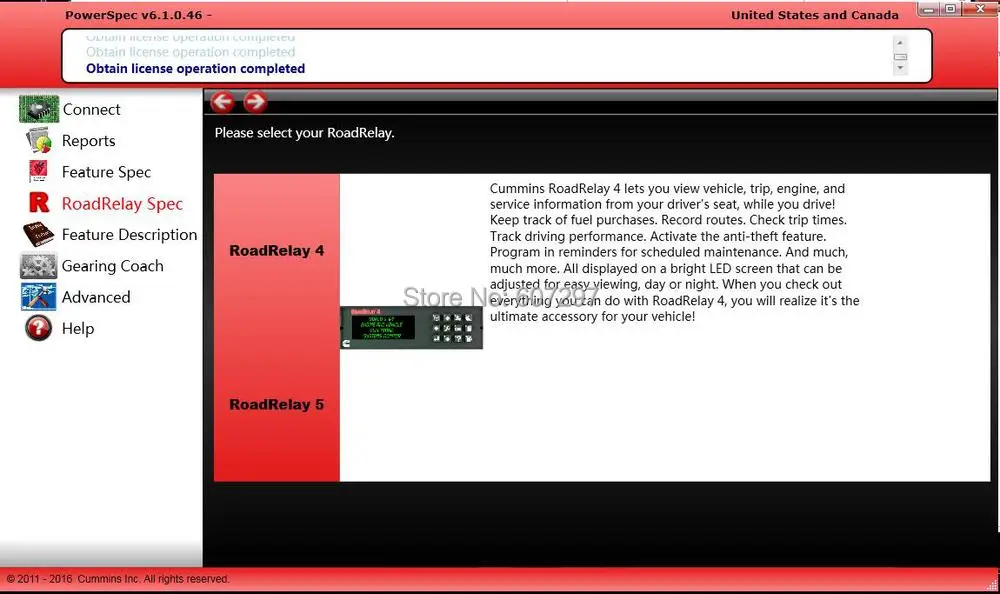Close the PowerSpec window
The height and width of the screenshot is (594, 1000).
pyautogui.click(x=980, y=8)
